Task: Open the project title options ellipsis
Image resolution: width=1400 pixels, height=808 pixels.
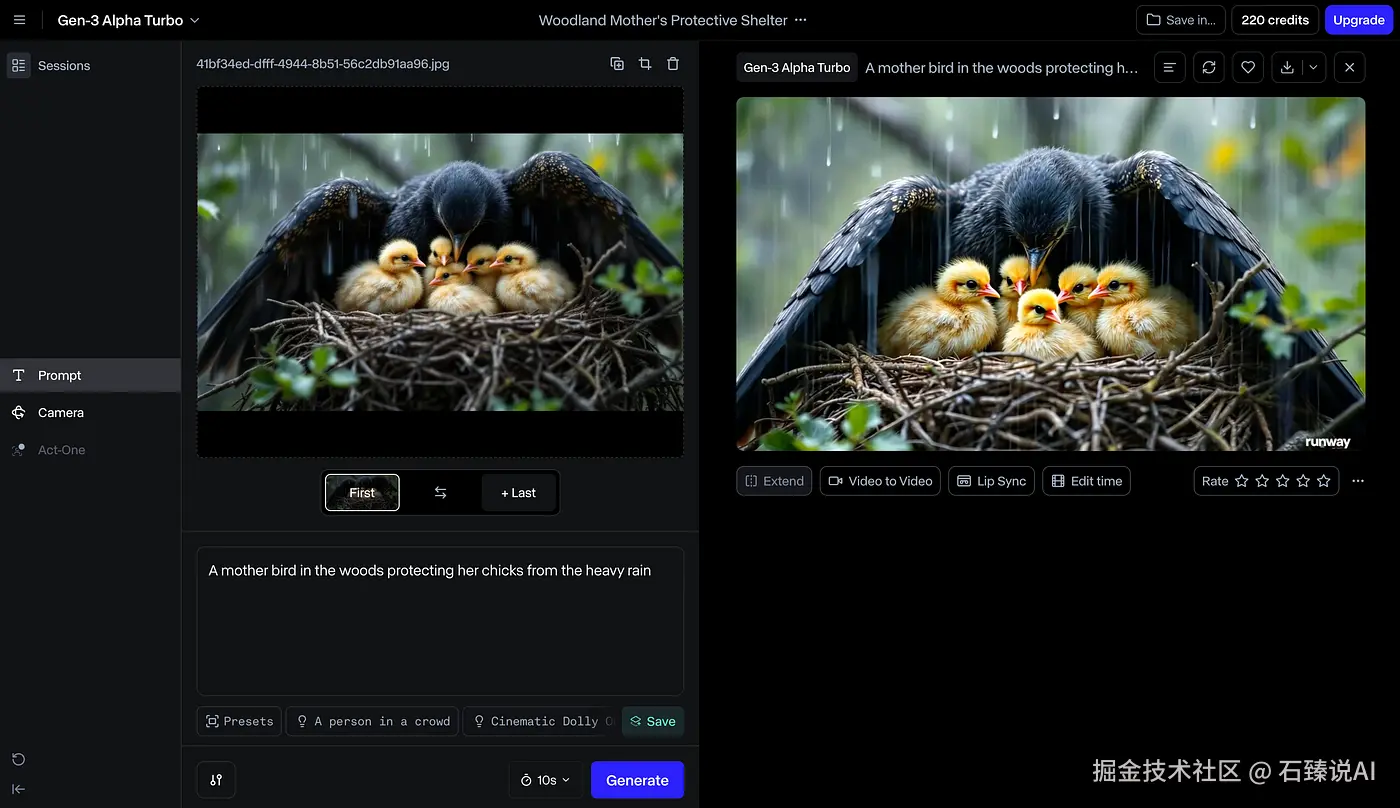Action: [x=800, y=20]
